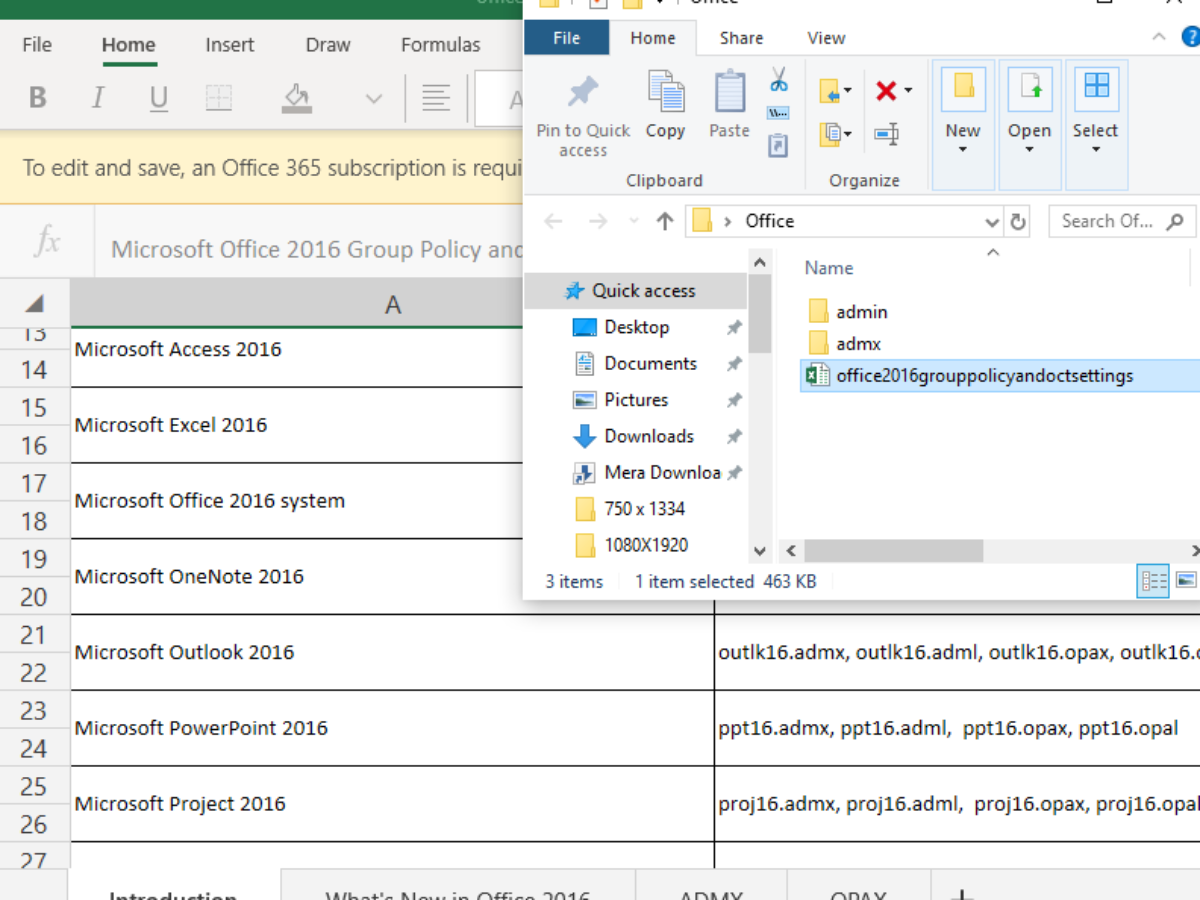Switch to the Insert tab in Excel
Image resolution: width=1200 pixels, height=900 pixels.
click(x=230, y=45)
